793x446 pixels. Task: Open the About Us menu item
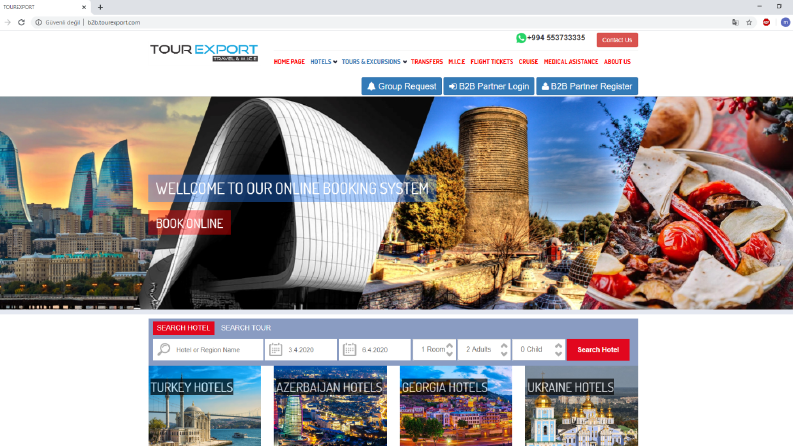click(x=618, y=62)
